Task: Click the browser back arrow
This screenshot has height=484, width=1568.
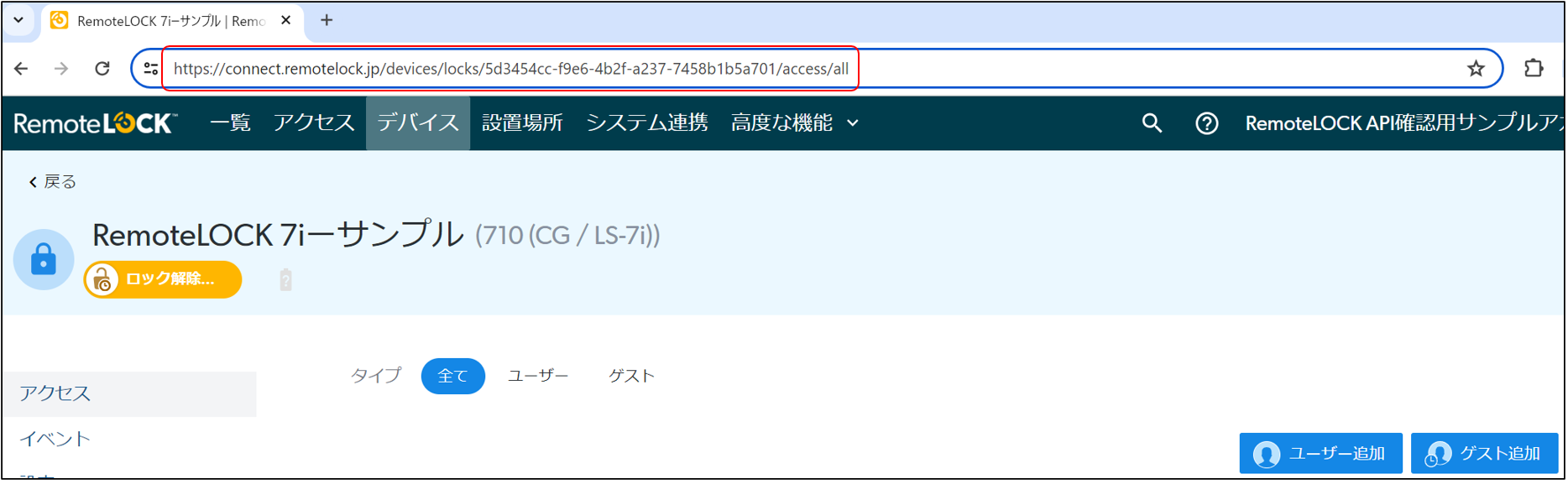Action: (22, 69)
